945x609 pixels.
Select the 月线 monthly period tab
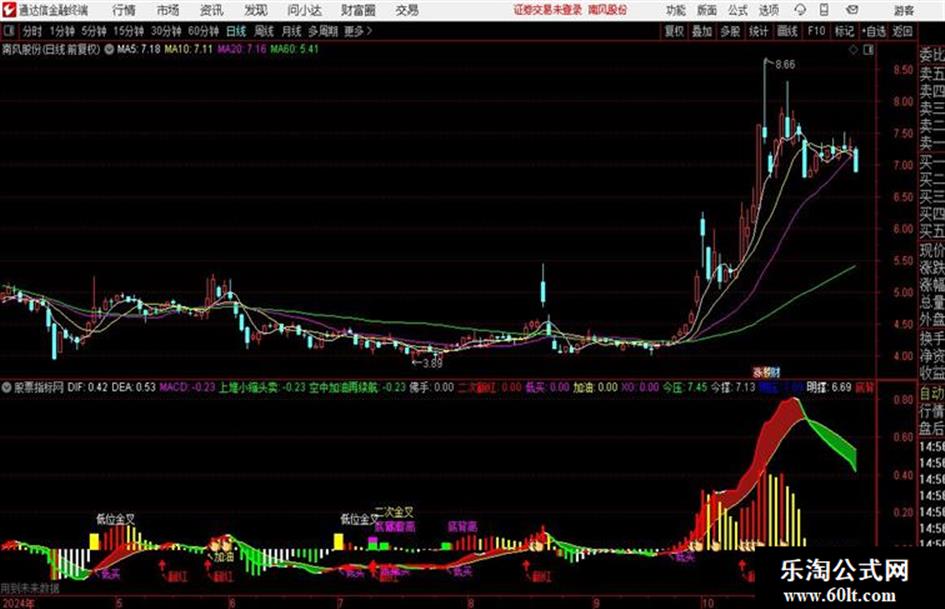[x=292, y=31]
